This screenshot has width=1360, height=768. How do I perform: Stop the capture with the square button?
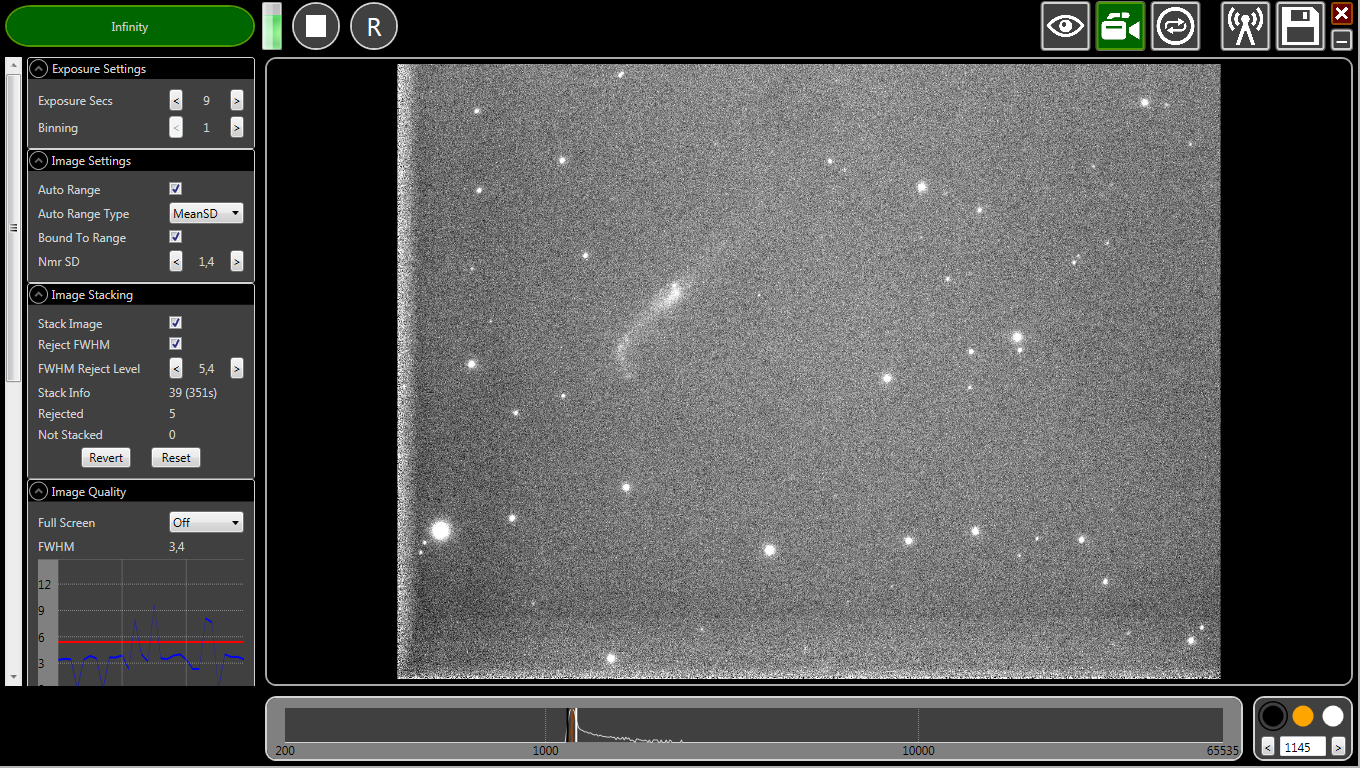[316, 26]
